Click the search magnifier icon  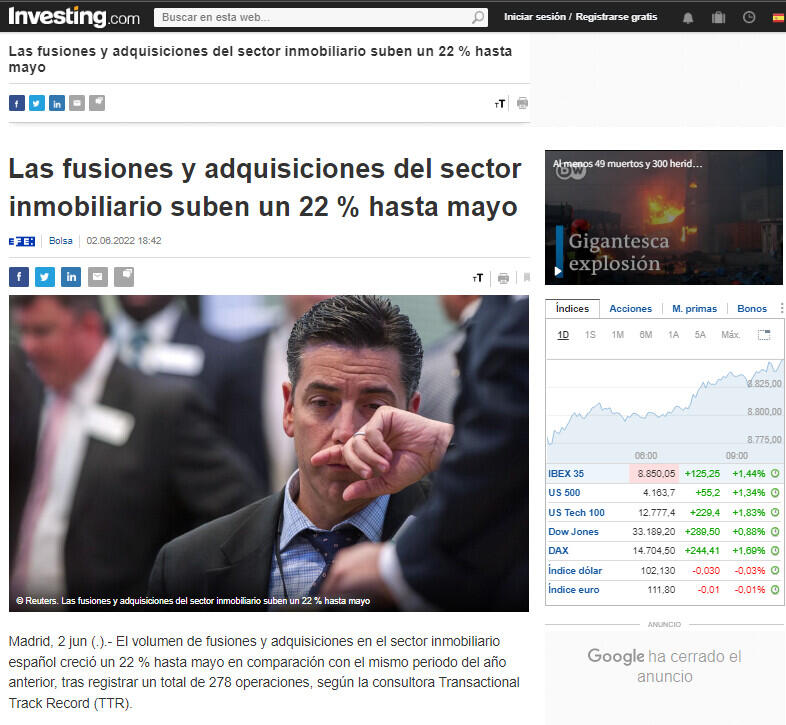pos(478,17)
